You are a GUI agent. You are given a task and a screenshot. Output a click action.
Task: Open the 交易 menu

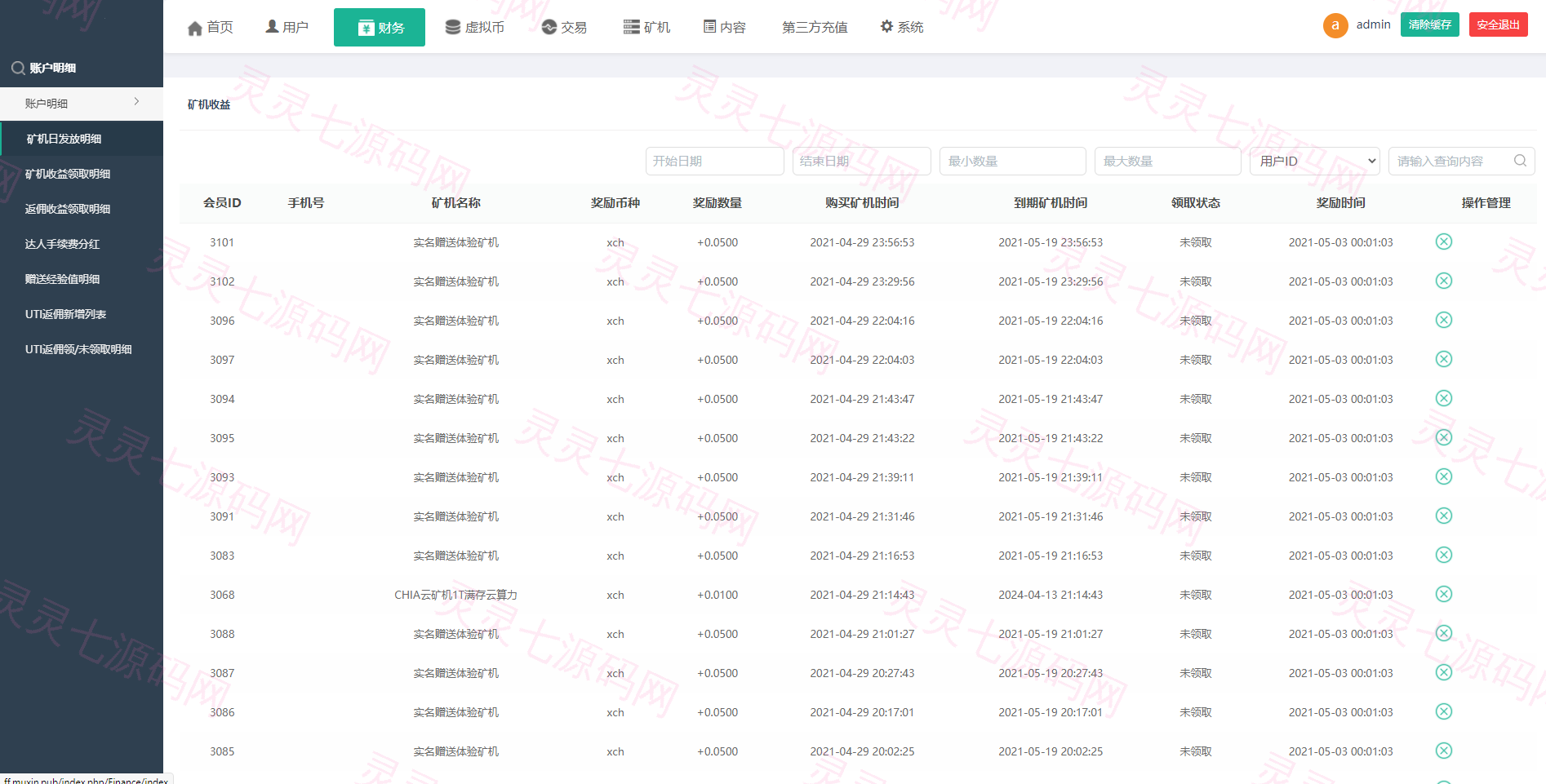click(x=564, y=28)
